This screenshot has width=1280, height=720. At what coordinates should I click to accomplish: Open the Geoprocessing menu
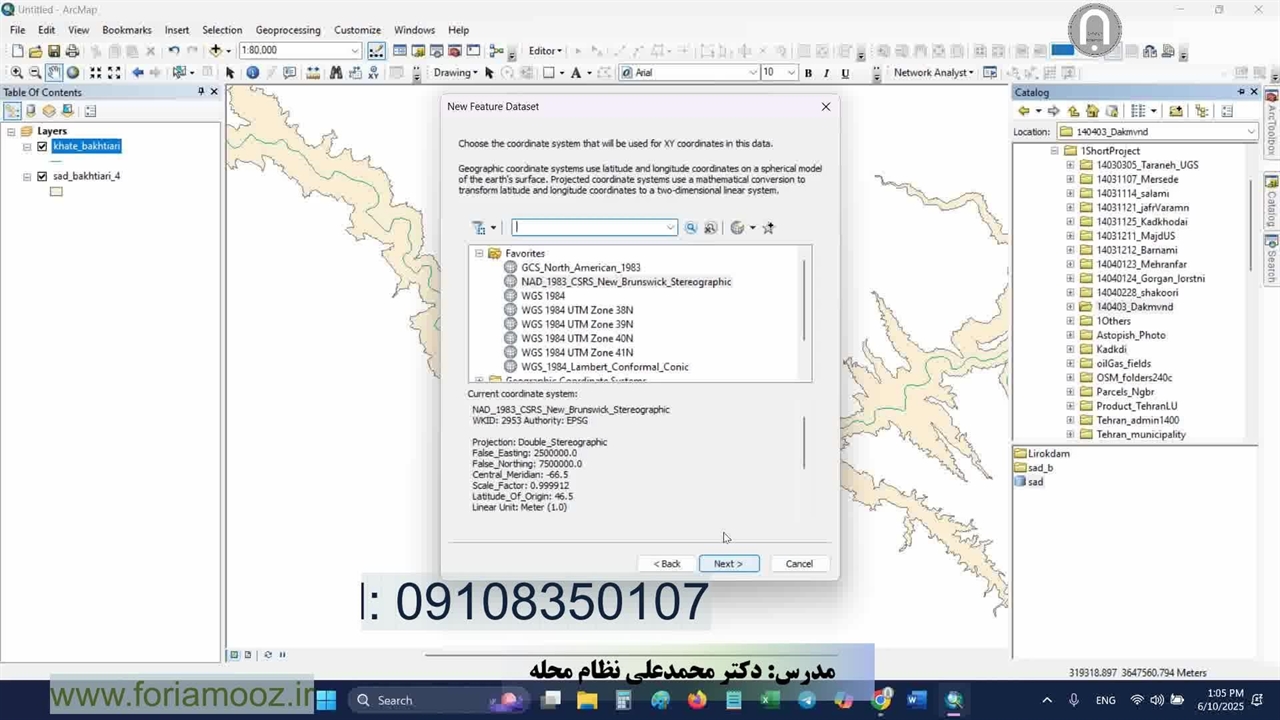(287, 30)
